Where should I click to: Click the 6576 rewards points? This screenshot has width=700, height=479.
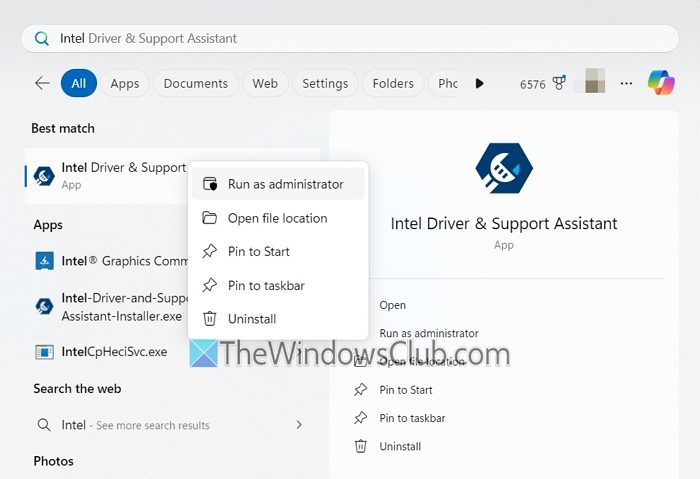[x=533, y=84]
